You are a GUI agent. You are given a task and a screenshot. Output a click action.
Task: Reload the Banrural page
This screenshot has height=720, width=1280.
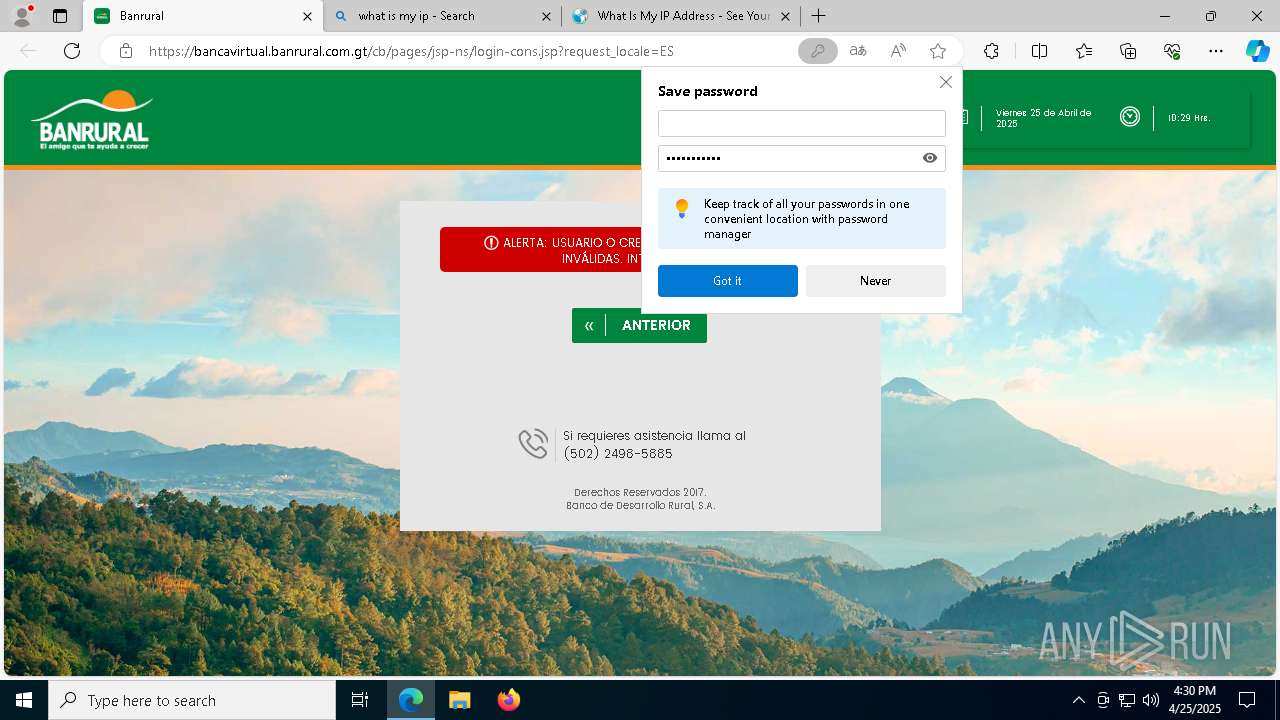click(72, 51)
